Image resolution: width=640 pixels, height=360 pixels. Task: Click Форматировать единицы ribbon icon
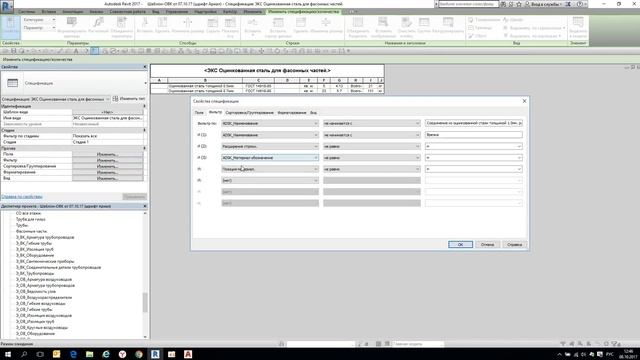click(71, 27)
